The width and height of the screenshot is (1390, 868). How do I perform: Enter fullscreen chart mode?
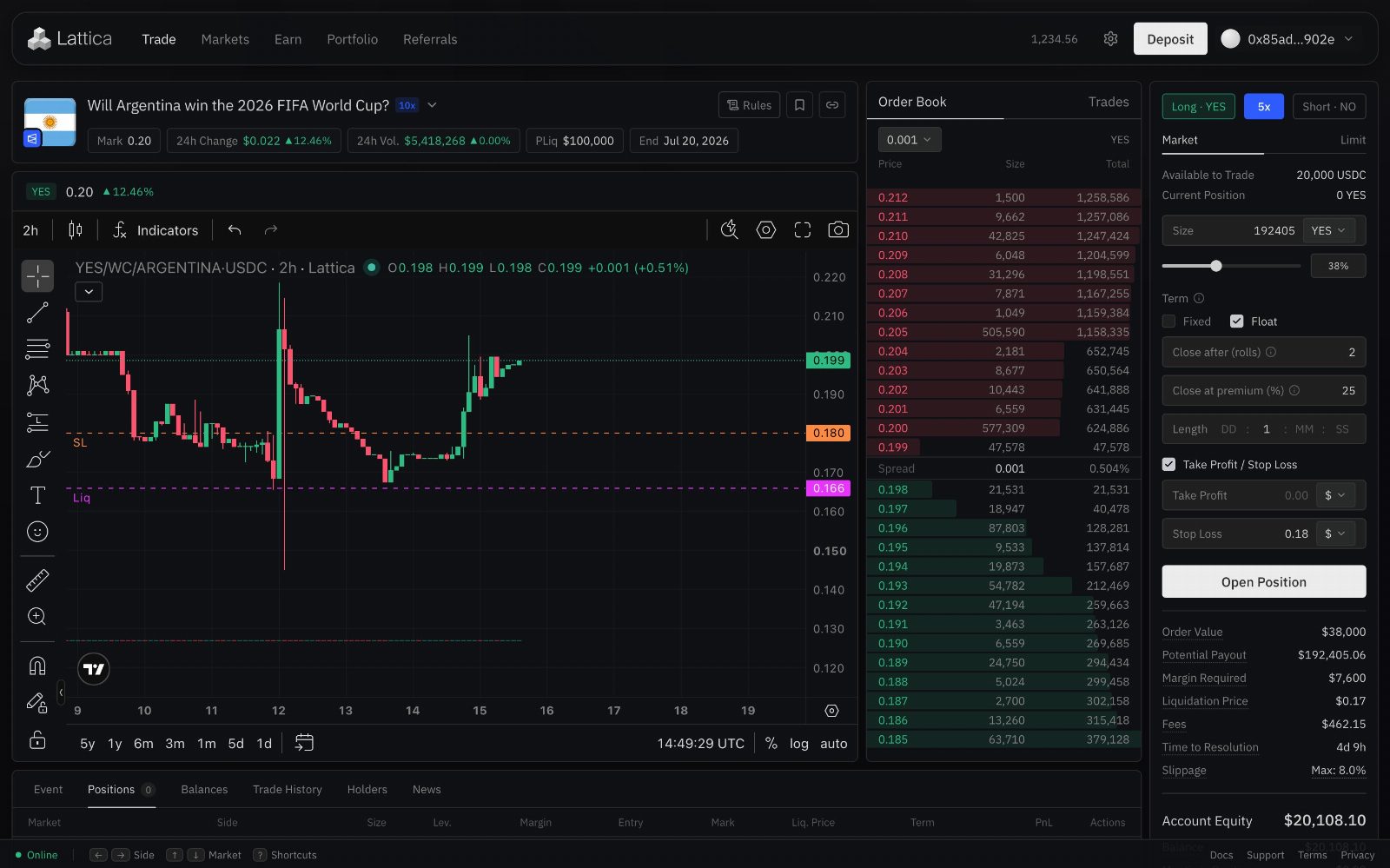point(803,229)
